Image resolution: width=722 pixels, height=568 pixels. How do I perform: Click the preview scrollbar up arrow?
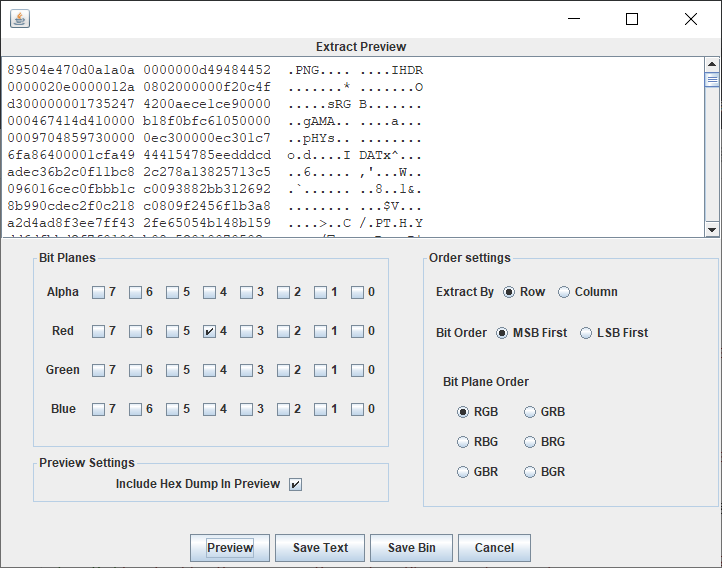coord(712,64)
